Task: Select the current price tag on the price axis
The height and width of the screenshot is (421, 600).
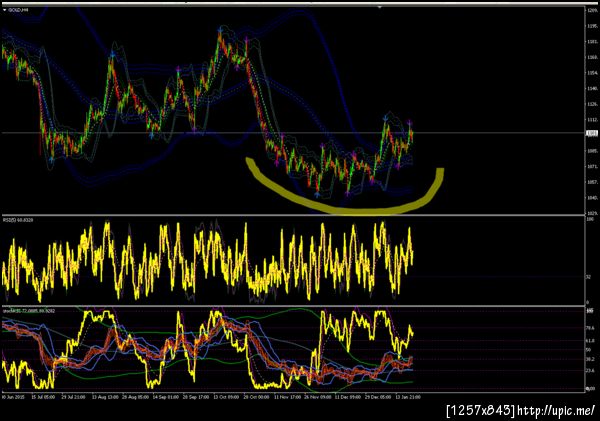Action: (x=592, y=133)
